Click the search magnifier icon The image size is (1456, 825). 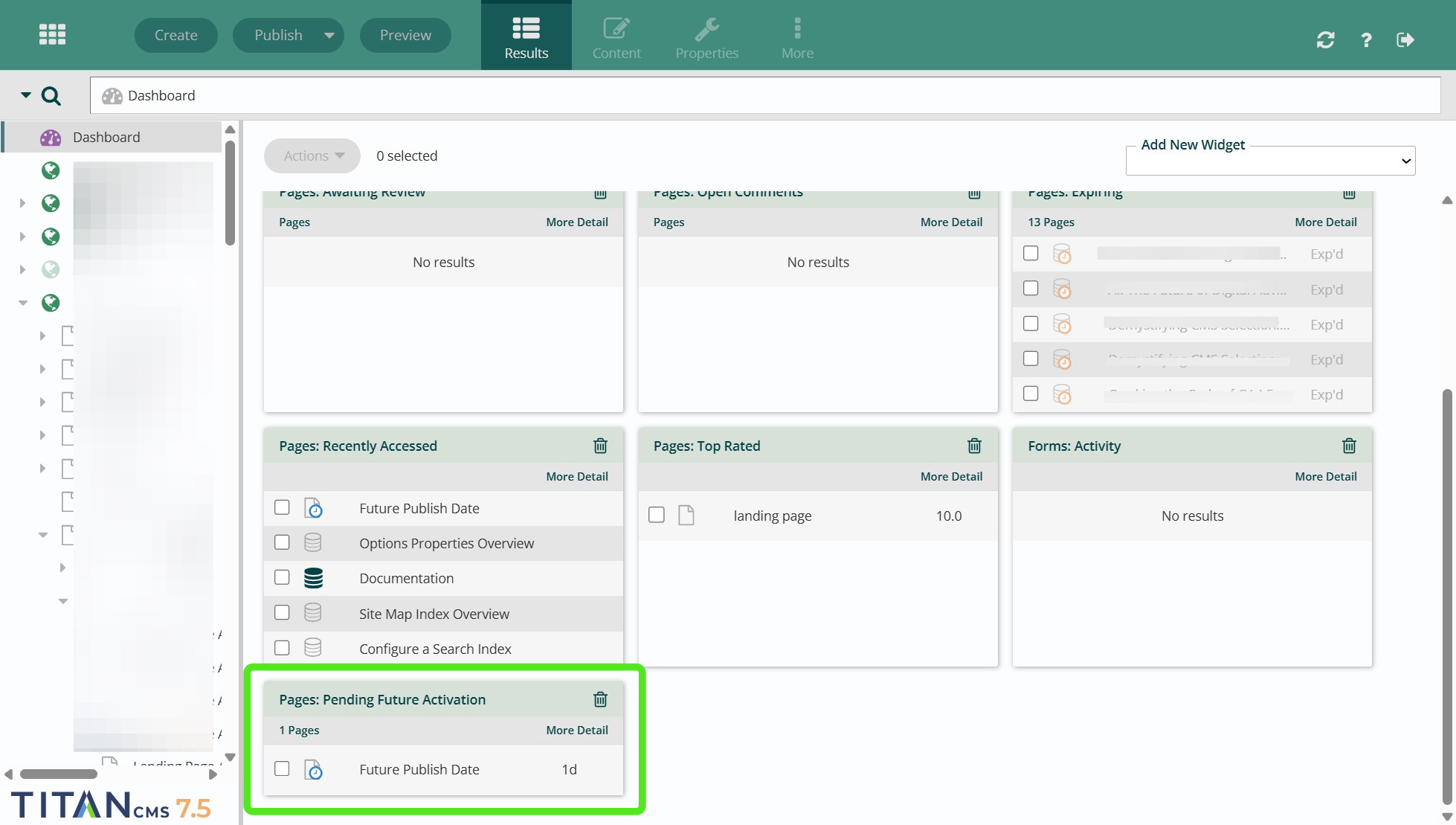click(51, 95)
